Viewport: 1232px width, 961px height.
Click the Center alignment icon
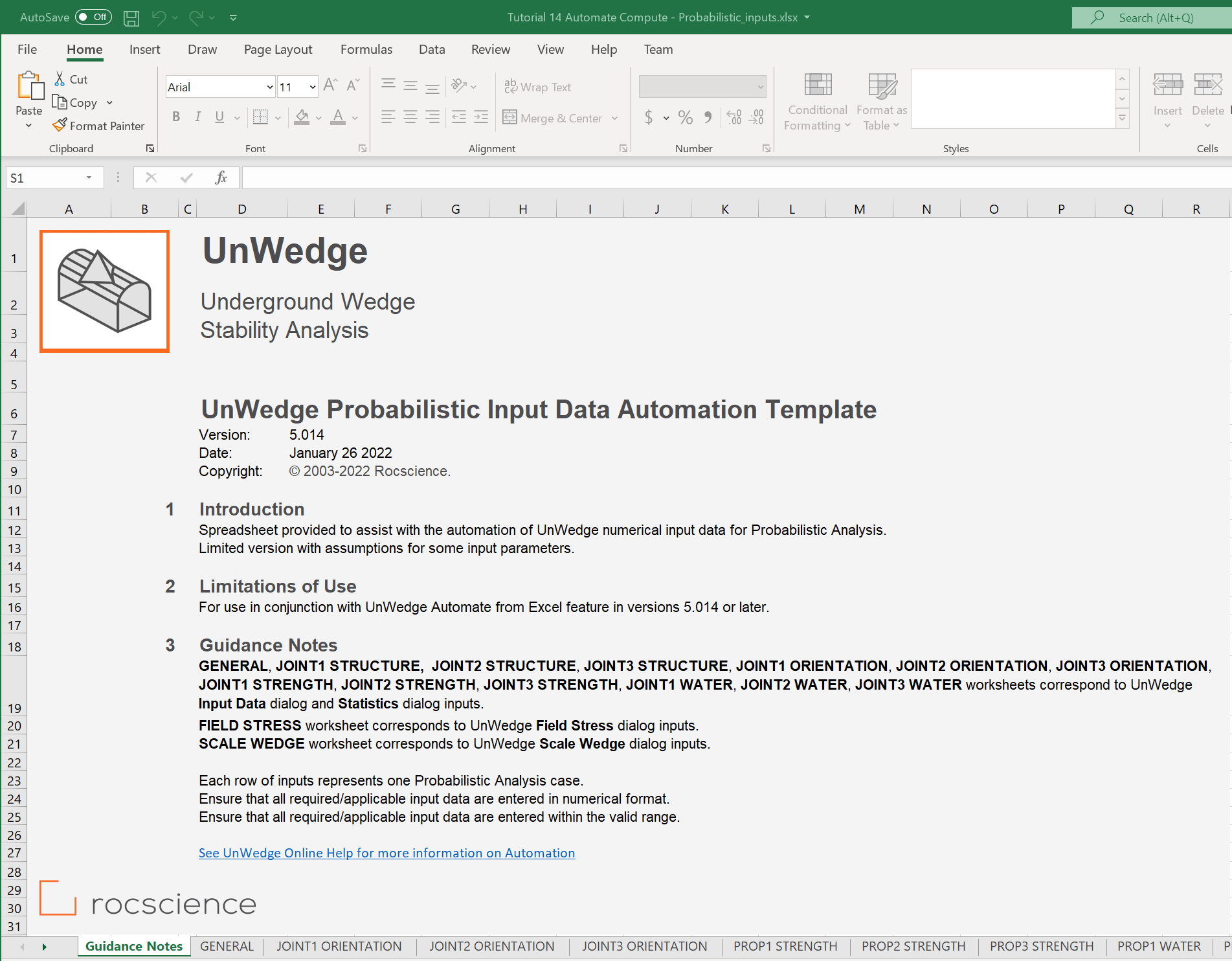point(410,117)
